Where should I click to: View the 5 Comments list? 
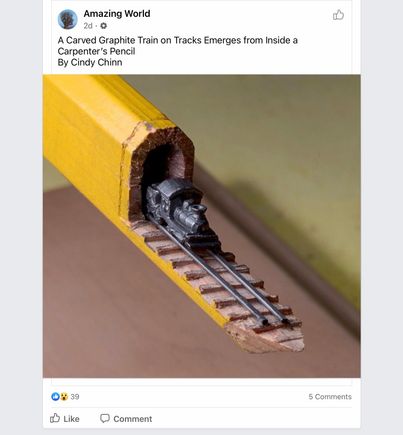(330, 397)
